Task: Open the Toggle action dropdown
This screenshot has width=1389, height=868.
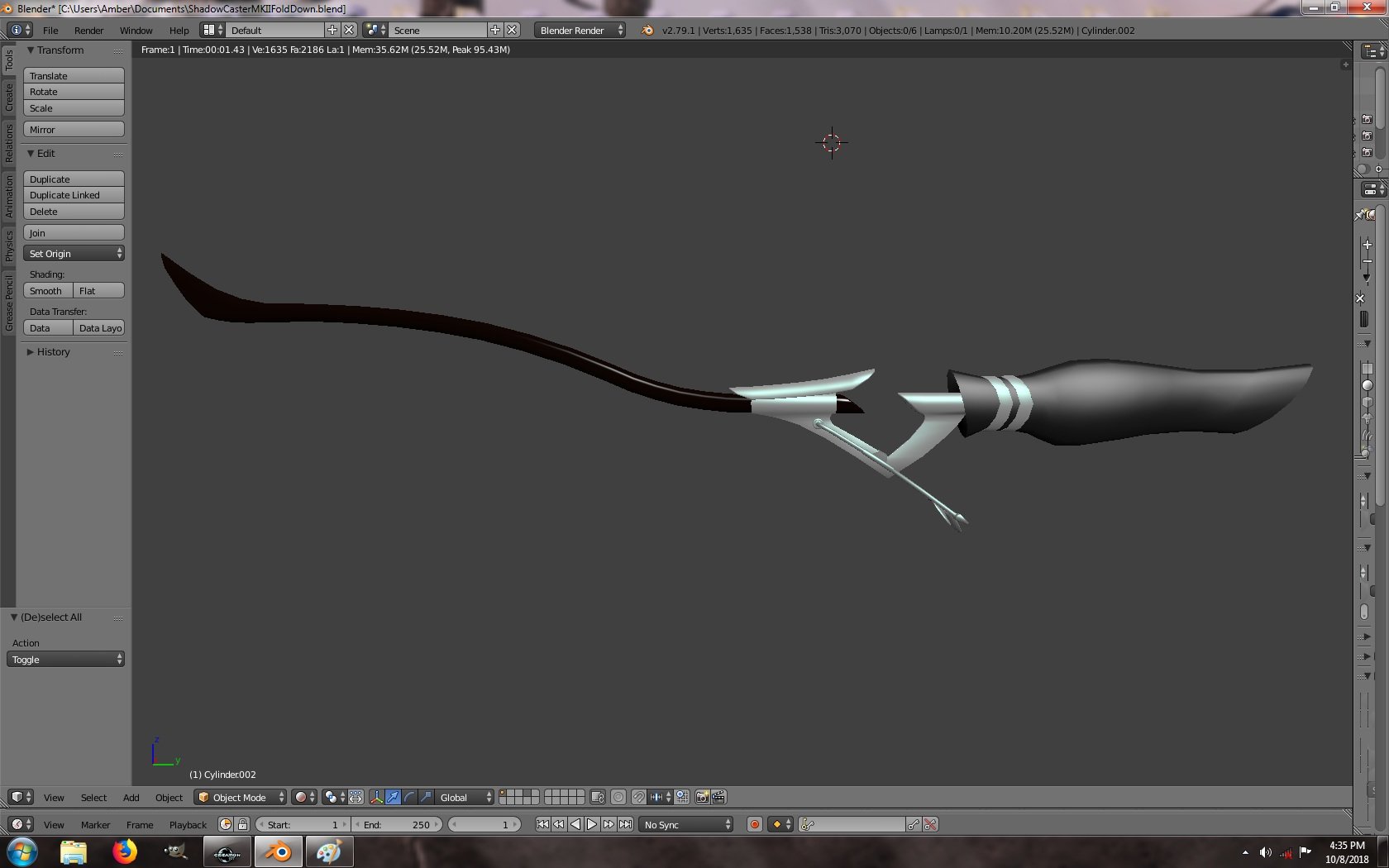Action: 66,659
